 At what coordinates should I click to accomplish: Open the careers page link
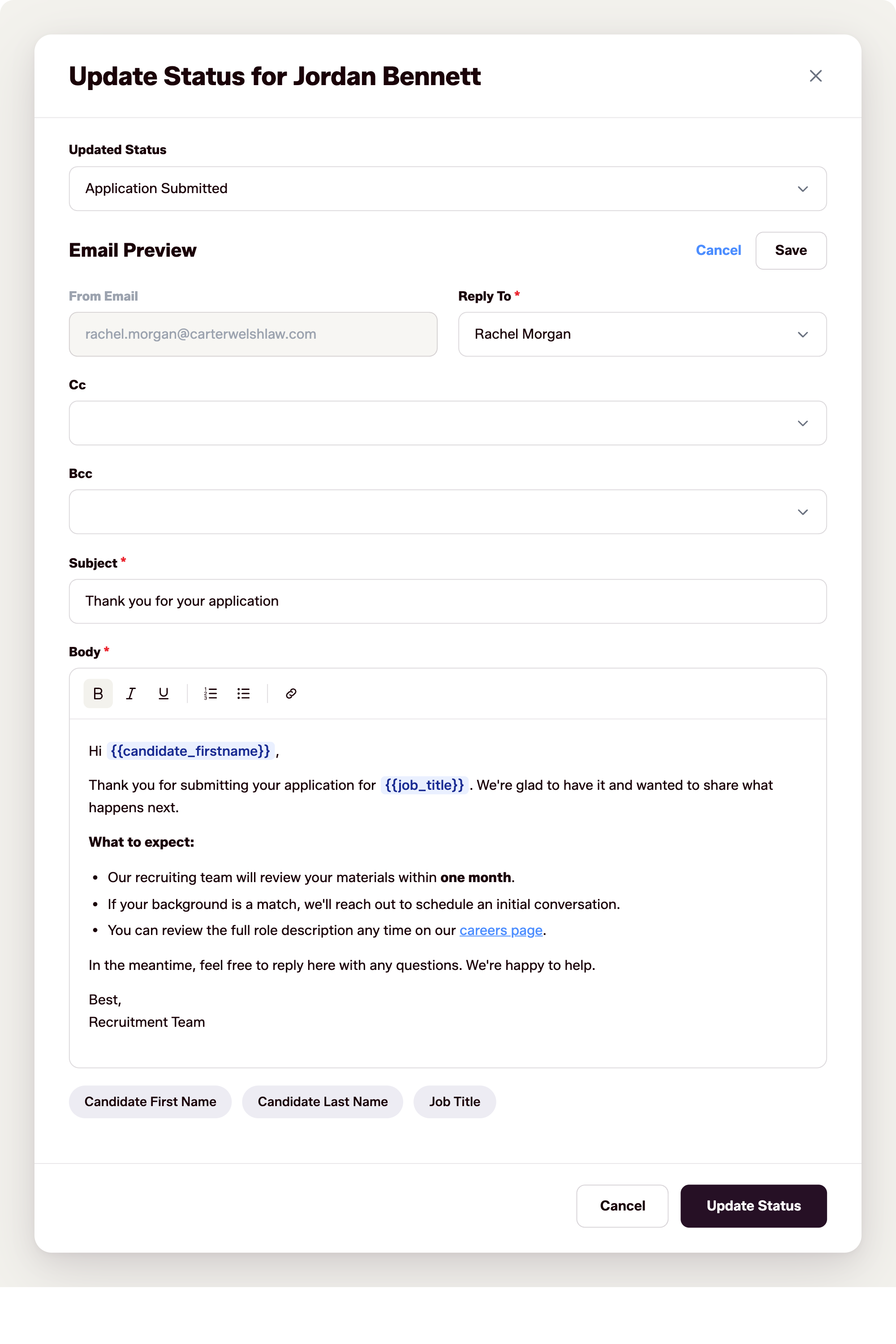(x=500, y=930)
